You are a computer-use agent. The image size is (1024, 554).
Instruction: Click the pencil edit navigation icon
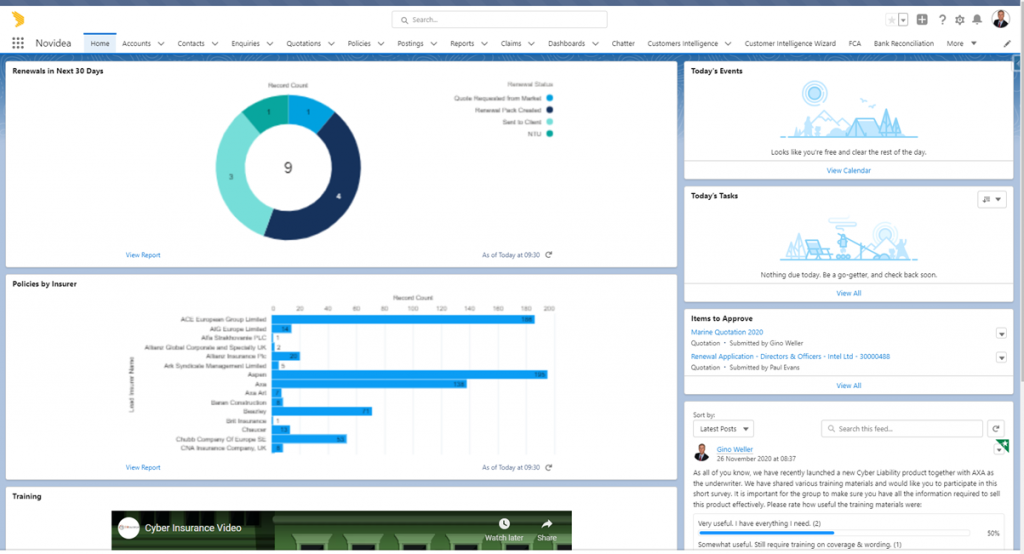(x=1007, y=44)
